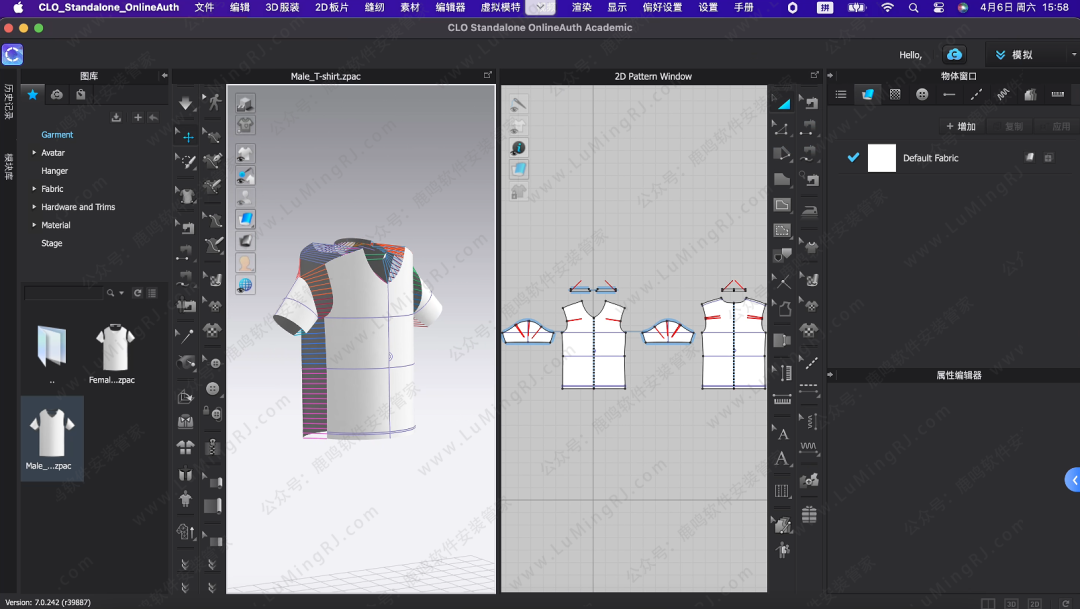Open the 模拟 mode dropdown
This screenshot has height=609, width=1080.
(x=1030, y=55)
